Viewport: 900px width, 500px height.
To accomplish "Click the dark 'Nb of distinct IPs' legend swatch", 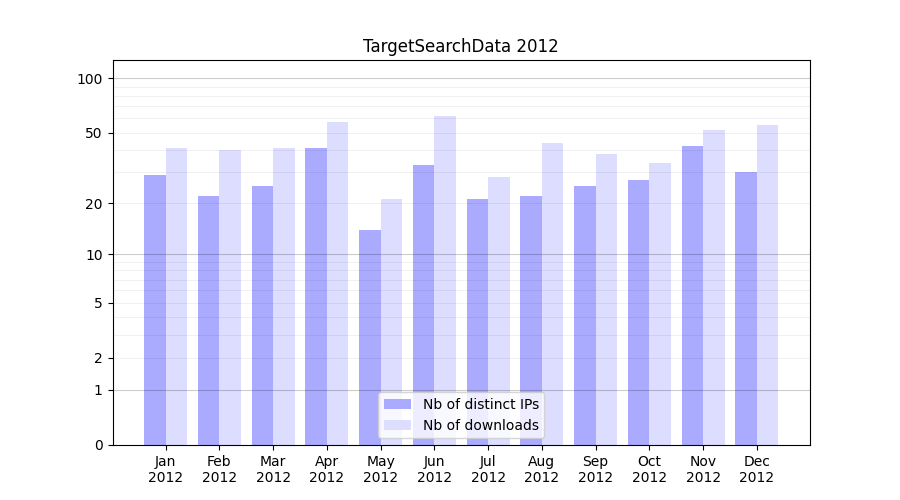I will (397, 404).
